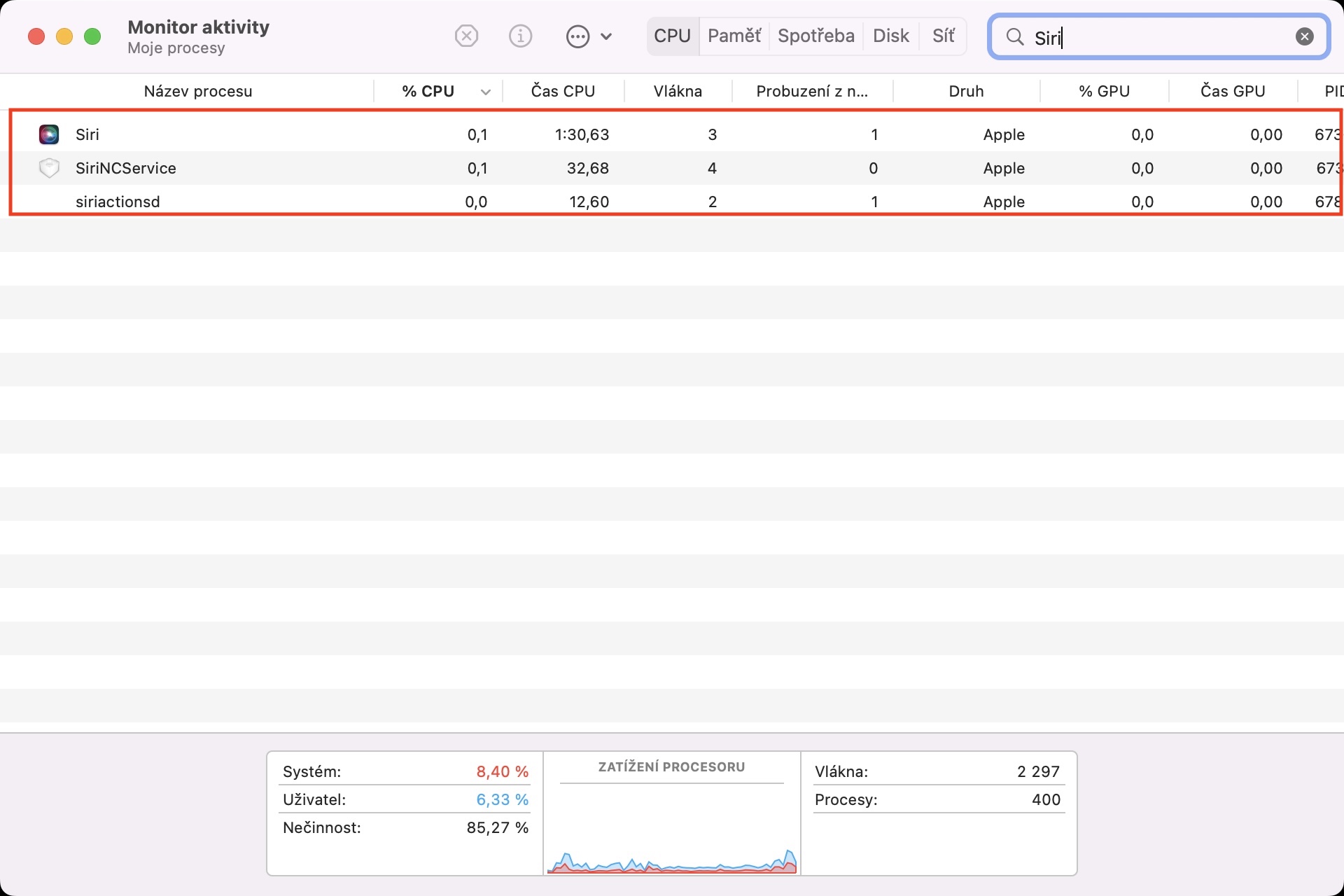Image resolution: width=1344 pixels, height=896 pixels.
Task: Sort by Čas CPU column header
Action: pos(562,91)
